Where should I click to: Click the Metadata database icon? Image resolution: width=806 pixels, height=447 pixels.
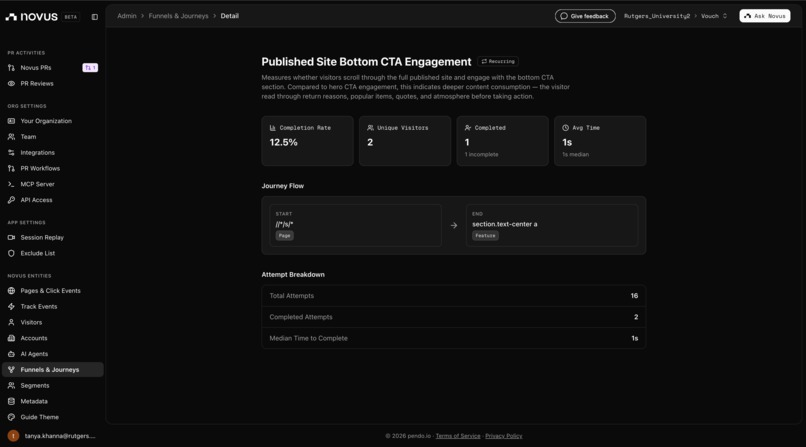[11, 402]
